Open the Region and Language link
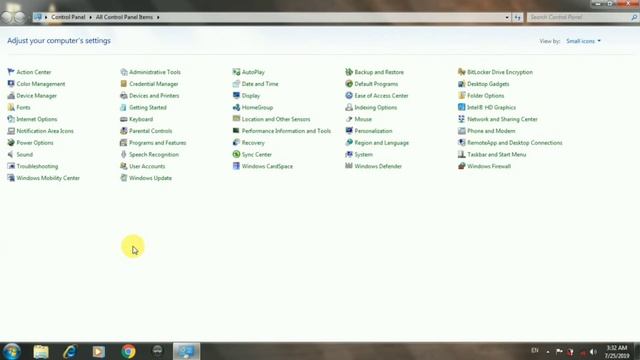640x360 pixels. point(381,143)
